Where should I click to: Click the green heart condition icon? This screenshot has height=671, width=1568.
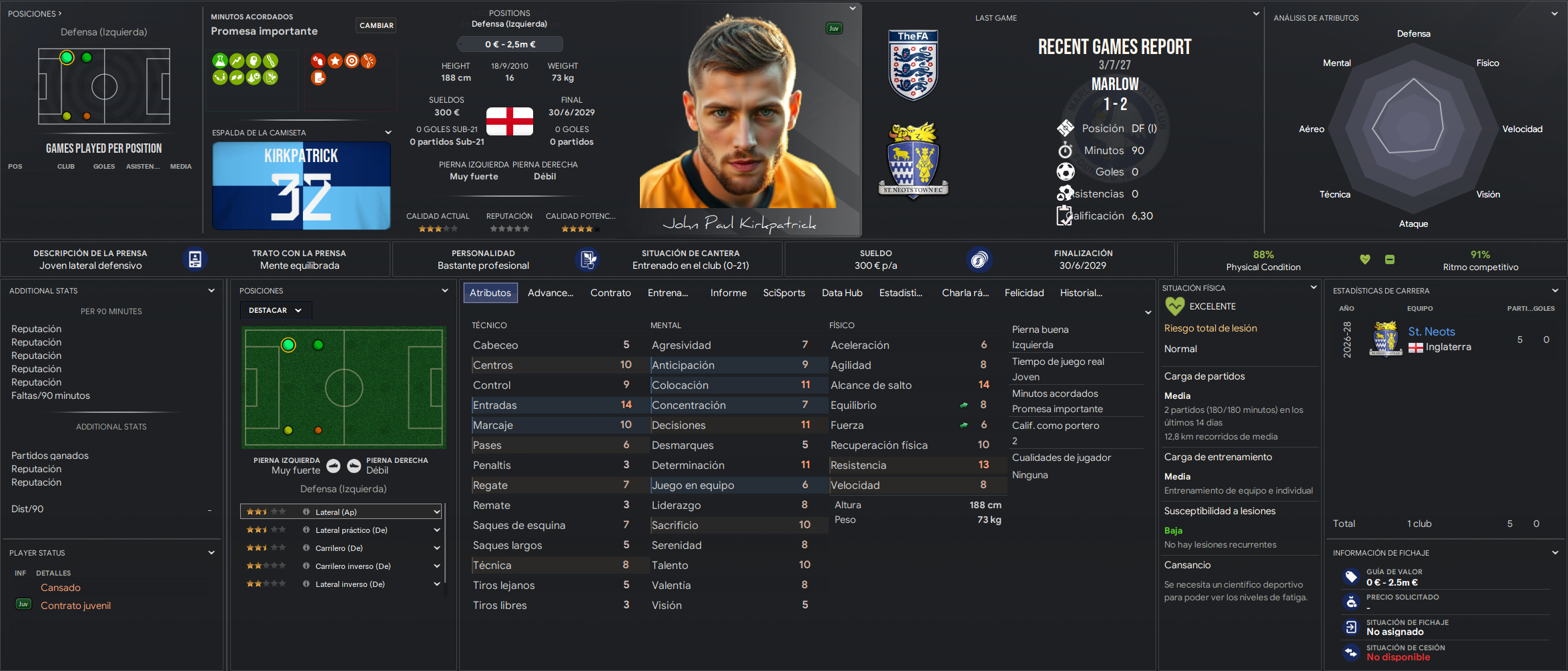(x=1365, y=259)
